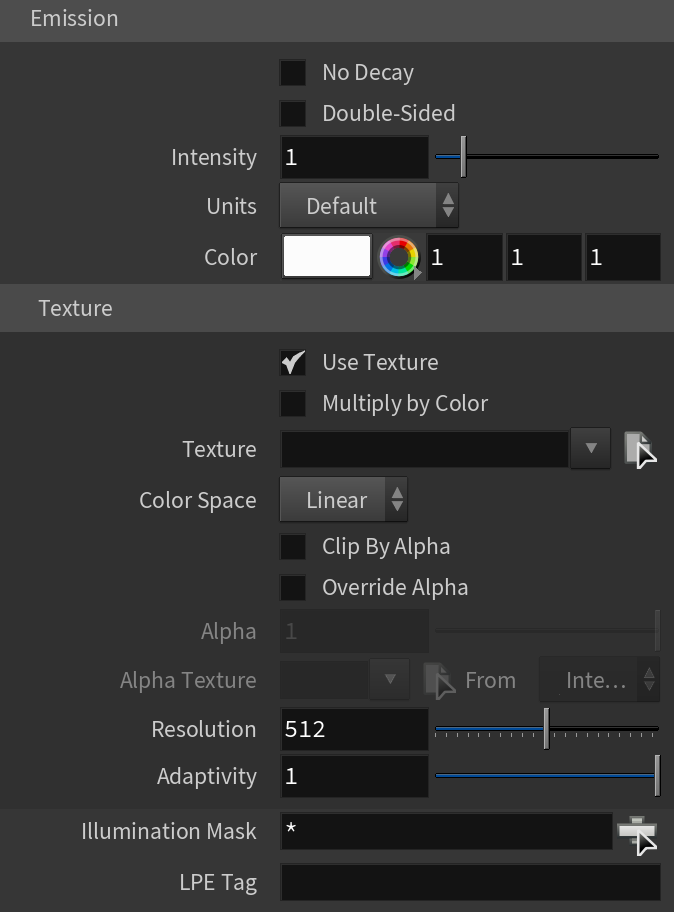
Task: Click the Illumination Mask text field
Action: point(446,831)
